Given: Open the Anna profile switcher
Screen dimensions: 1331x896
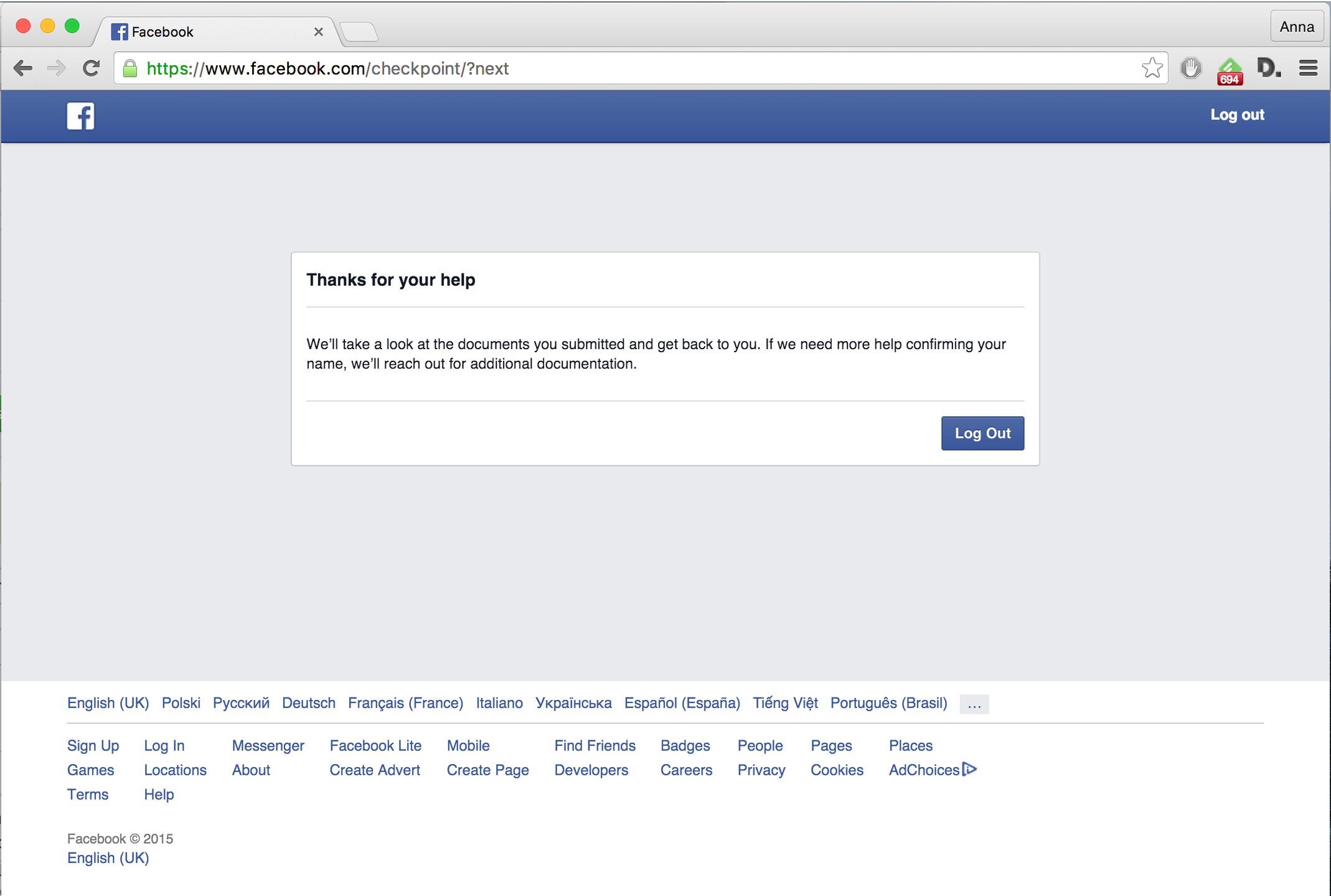Looking at the screenshot, I should [x=1296, y=27].
